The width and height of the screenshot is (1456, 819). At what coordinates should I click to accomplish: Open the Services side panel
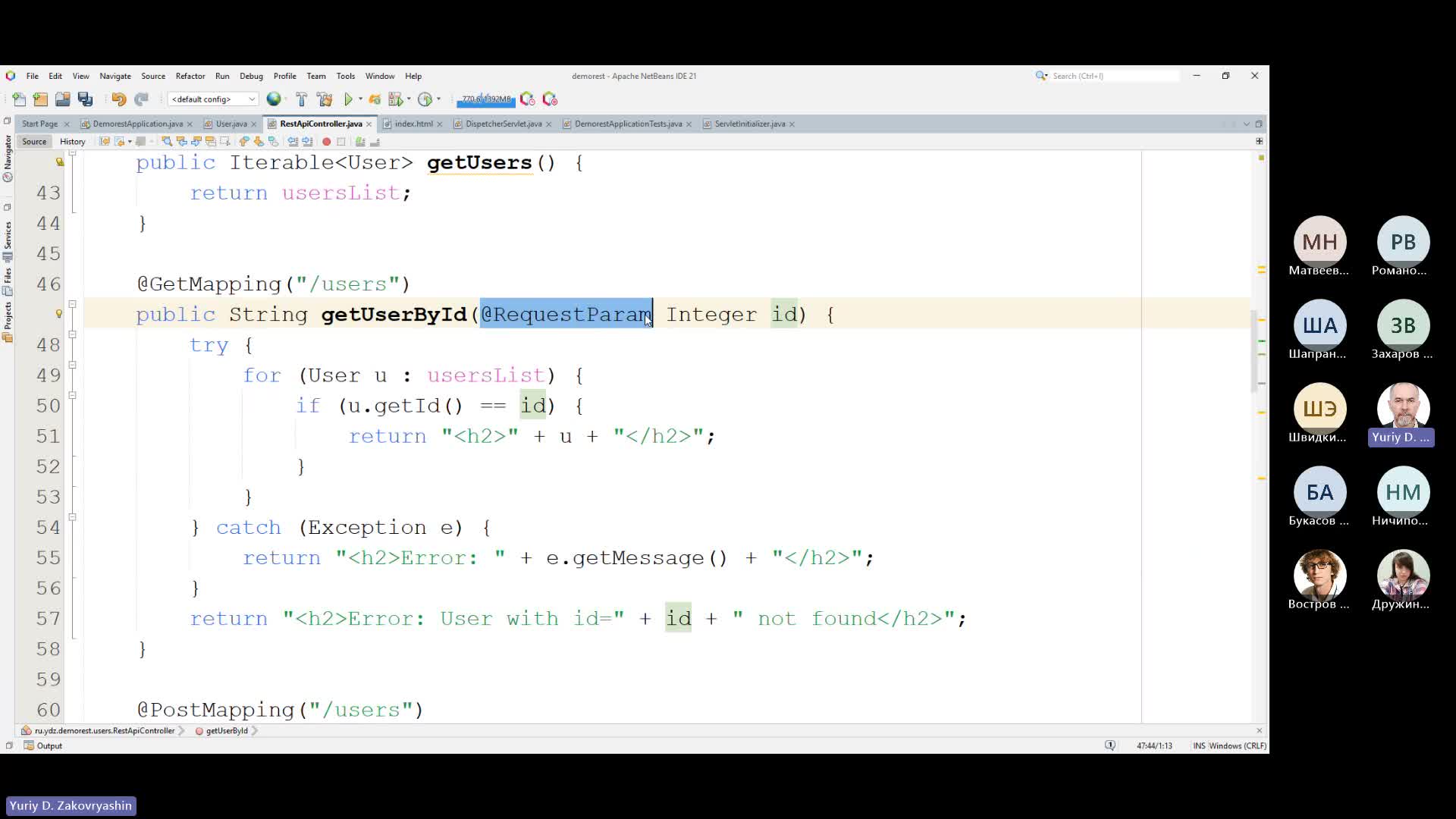point(8,241)
